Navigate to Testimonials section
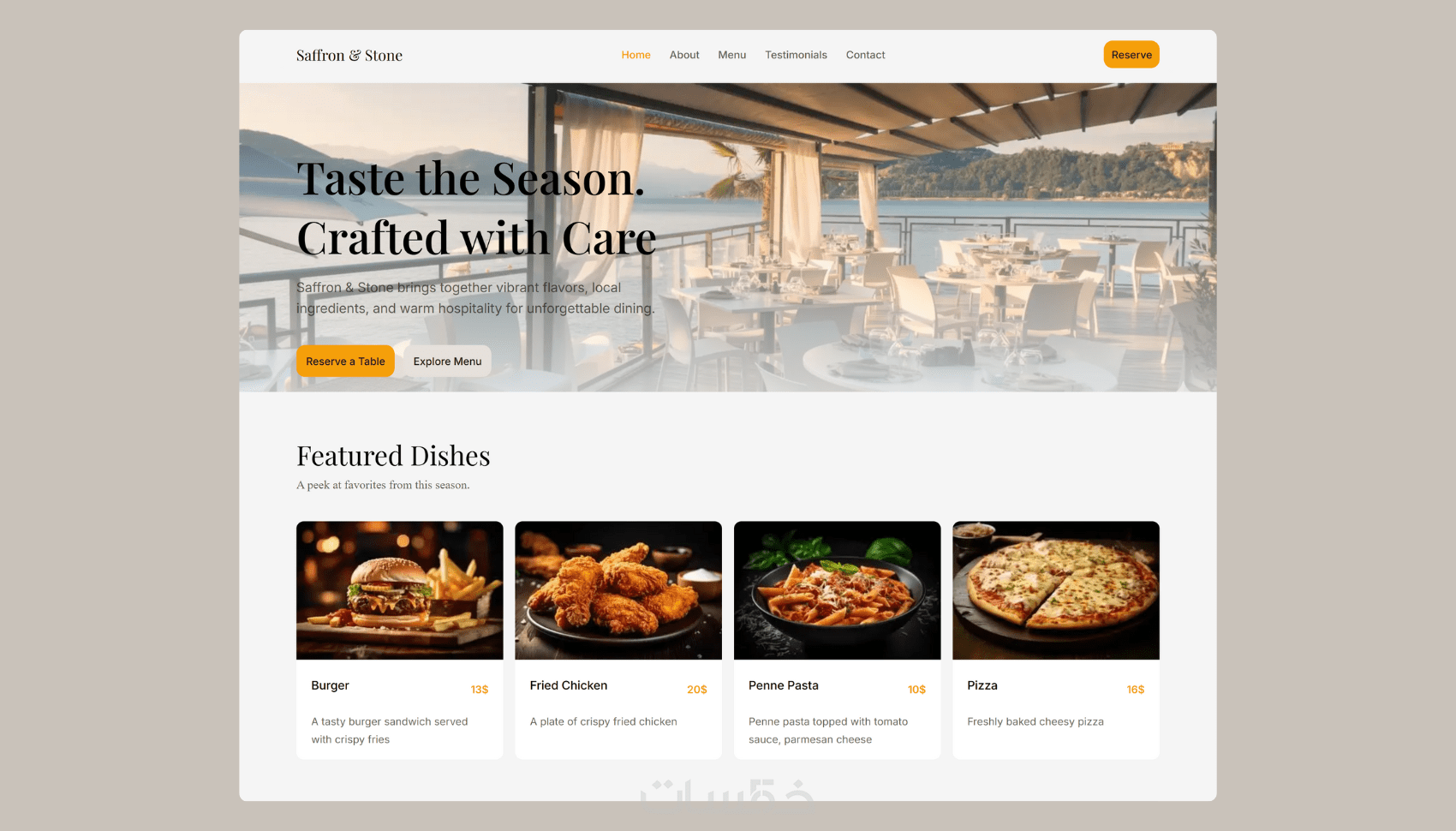 (x=796, y=55)
